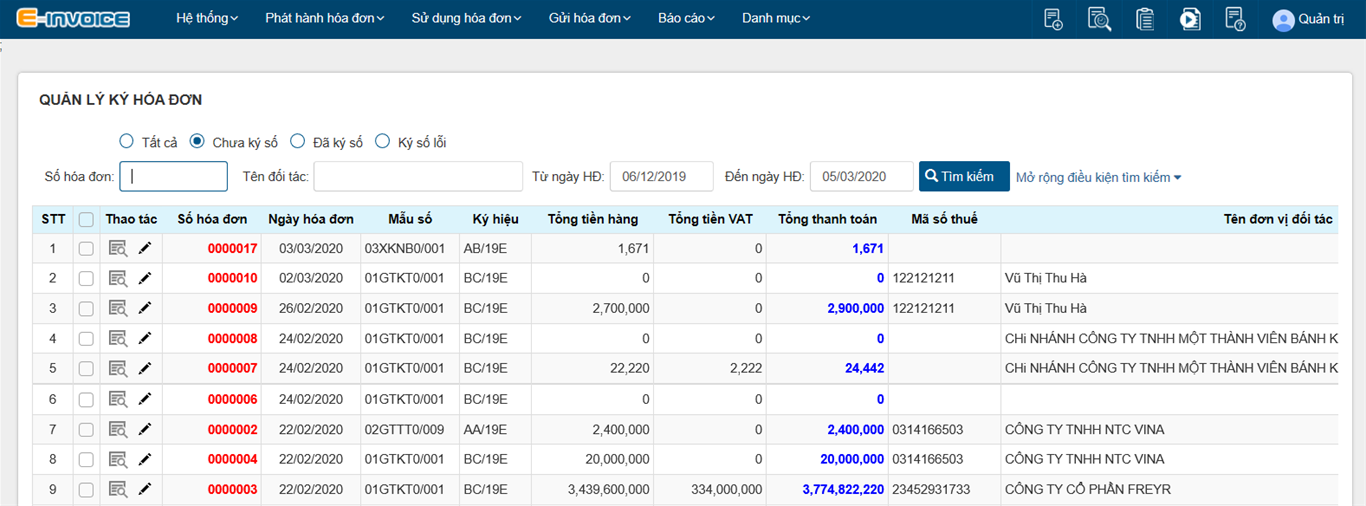Click pencil sign icon for invoice 0000009

point(145,308)
